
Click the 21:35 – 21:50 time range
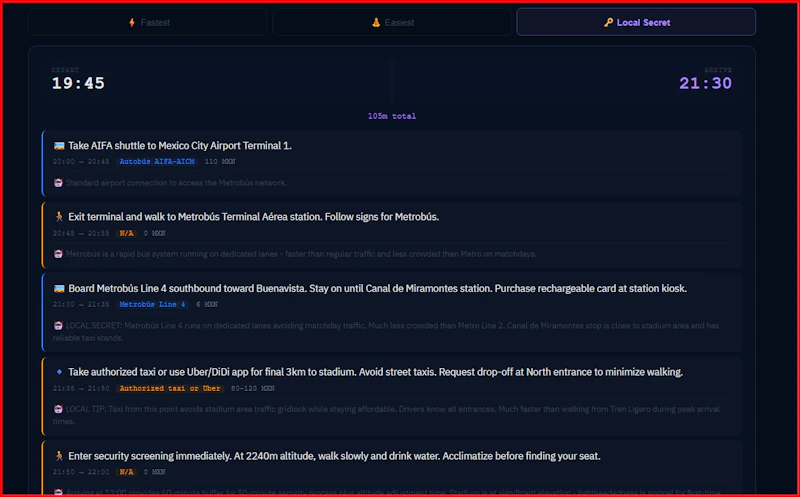(81, 388)
